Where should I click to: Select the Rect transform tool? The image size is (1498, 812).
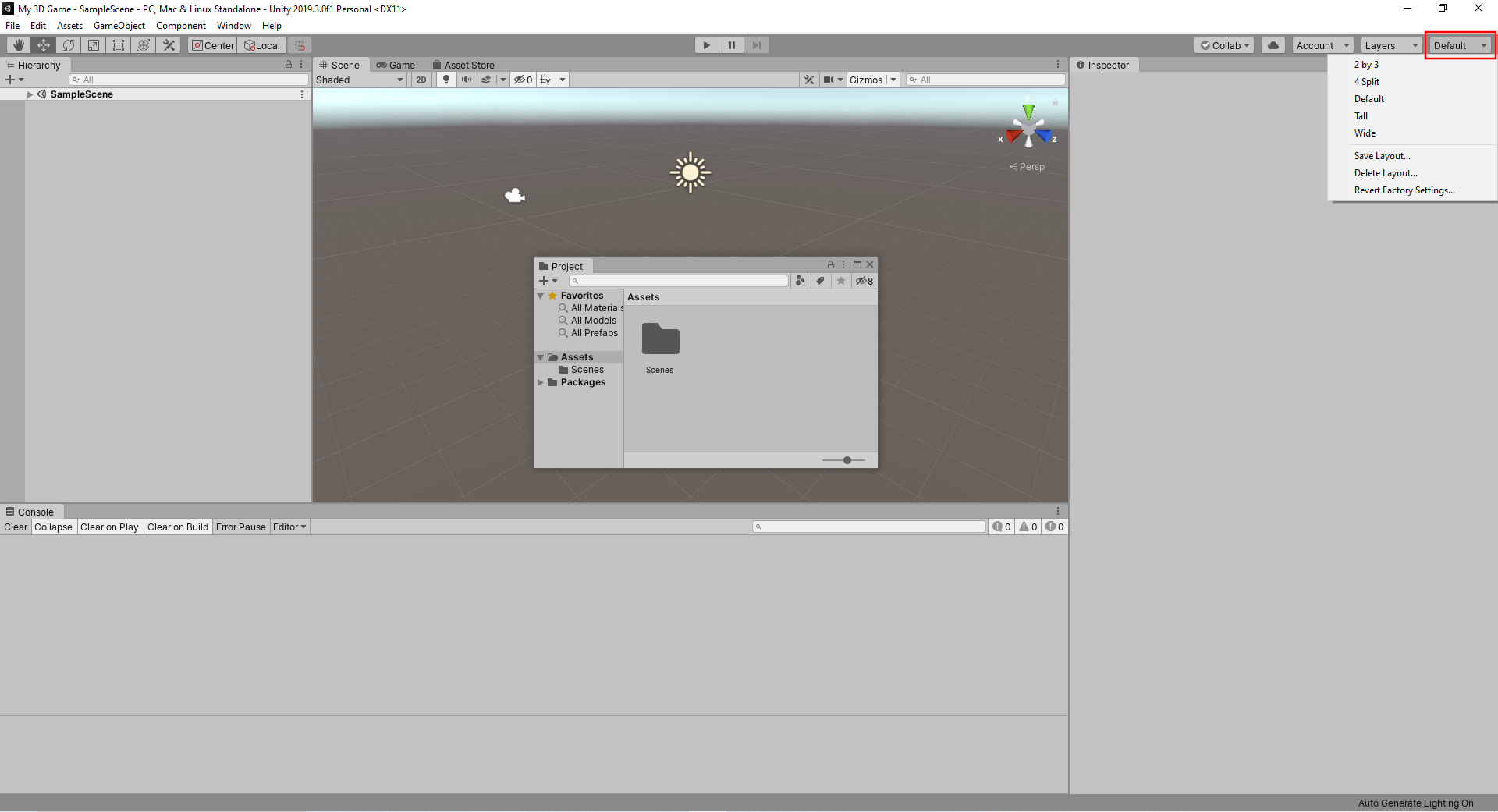(119, 45)
